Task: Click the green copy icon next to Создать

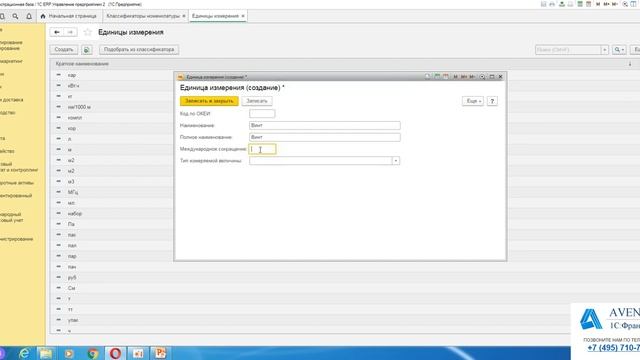Action: click(x=87, y=50)
